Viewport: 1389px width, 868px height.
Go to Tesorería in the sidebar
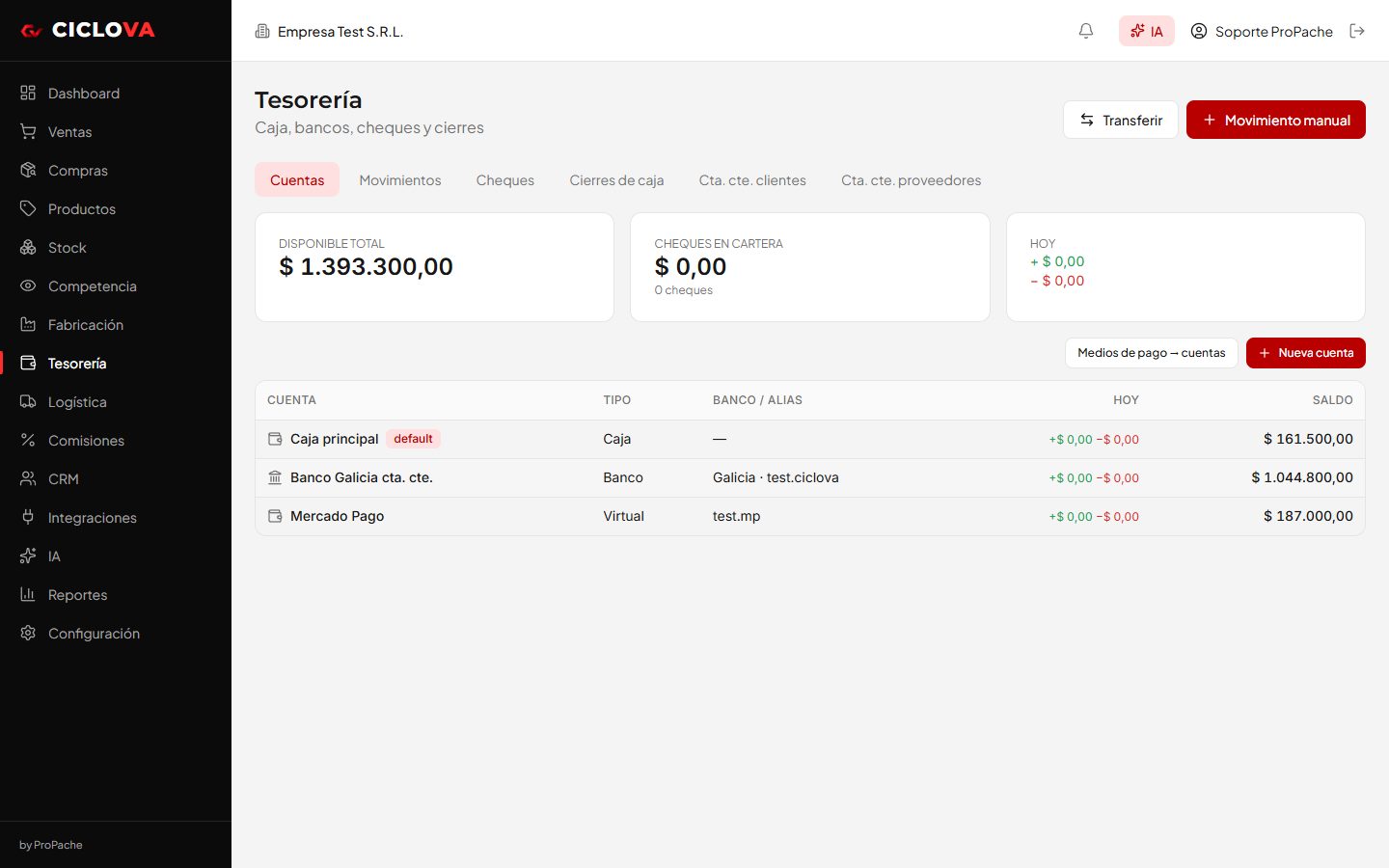[116, 363]
